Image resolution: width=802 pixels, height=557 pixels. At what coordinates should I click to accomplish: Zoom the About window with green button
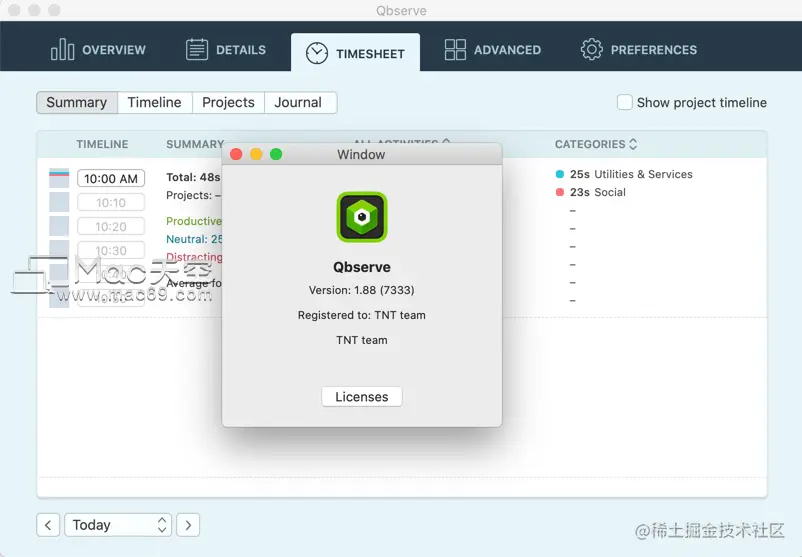[x=276, y=154]
